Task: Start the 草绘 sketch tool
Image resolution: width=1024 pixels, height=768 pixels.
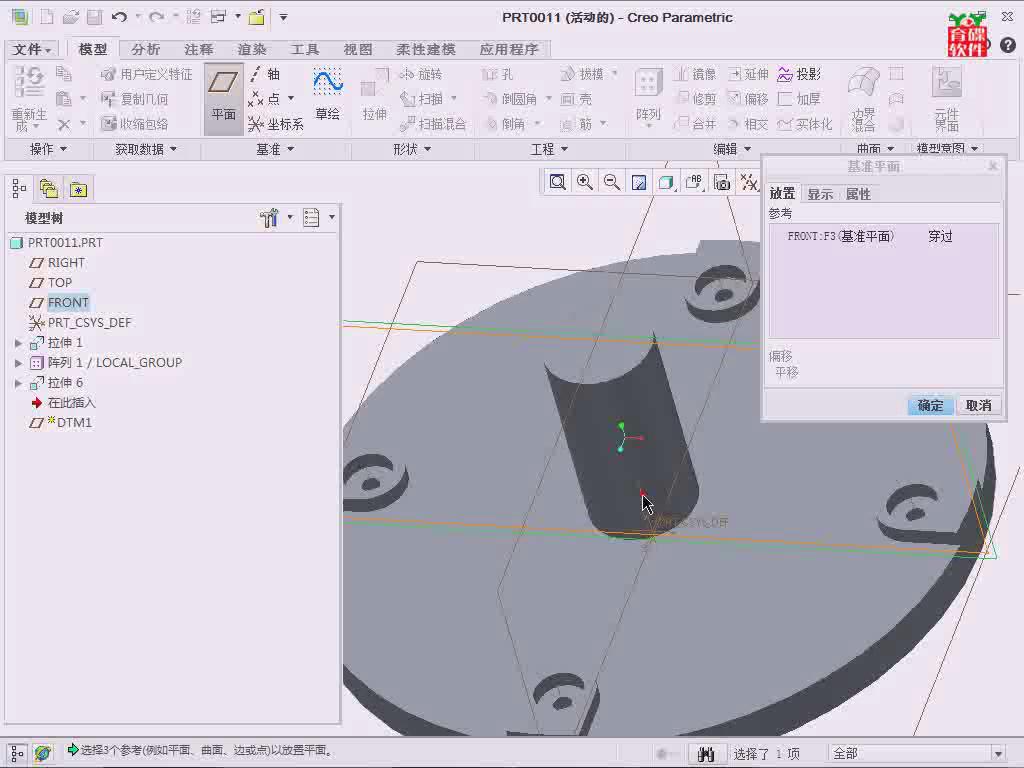Action: (327, 95)
